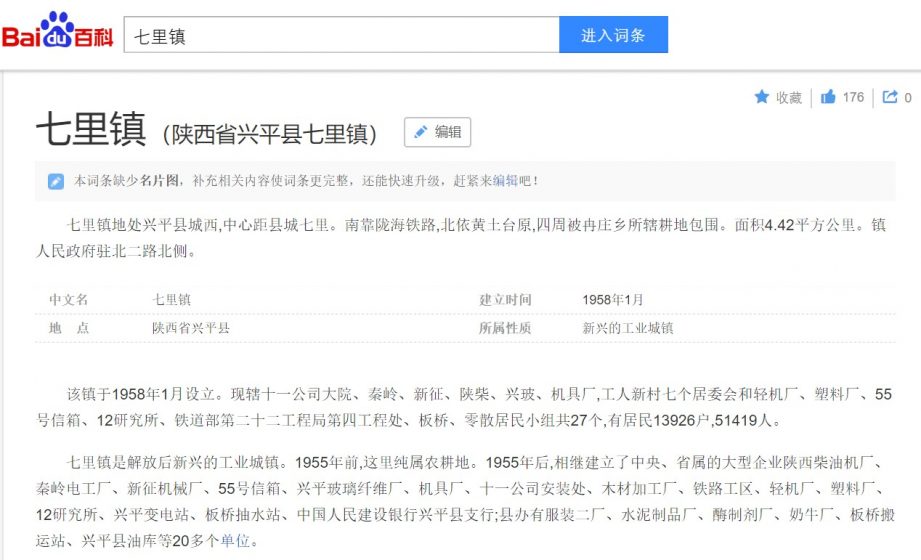
Task: Click the 建立时间 value 1958年1月
Action: tap(613, 300)
